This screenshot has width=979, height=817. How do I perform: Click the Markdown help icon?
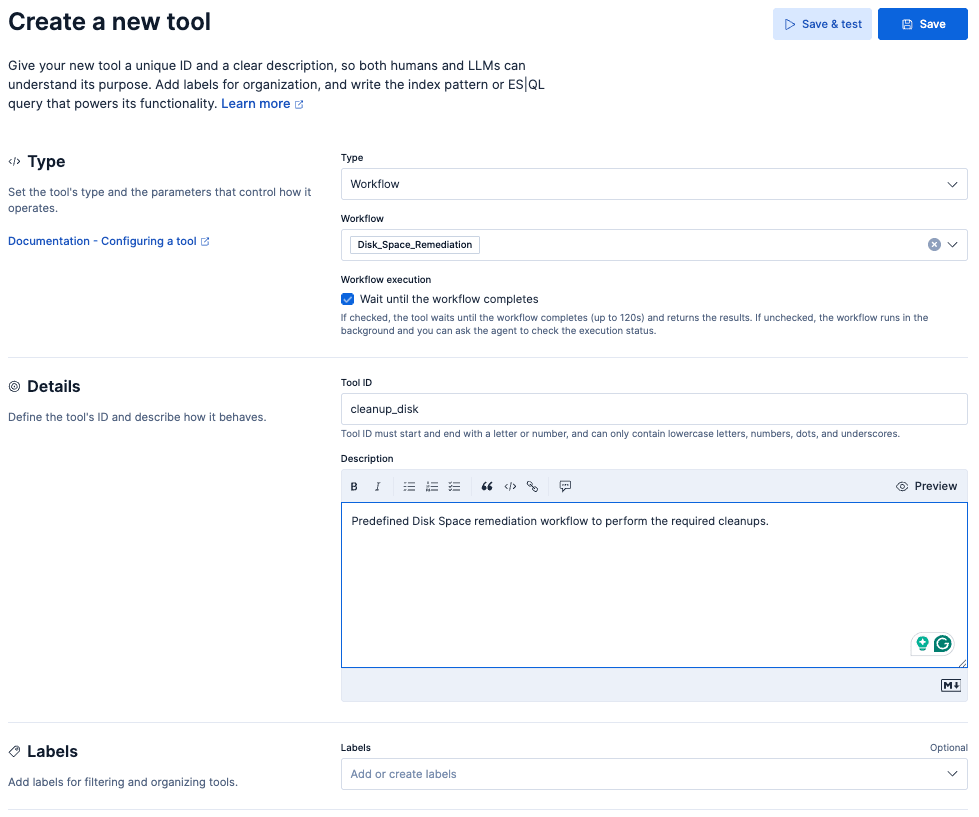click(950, 685)
